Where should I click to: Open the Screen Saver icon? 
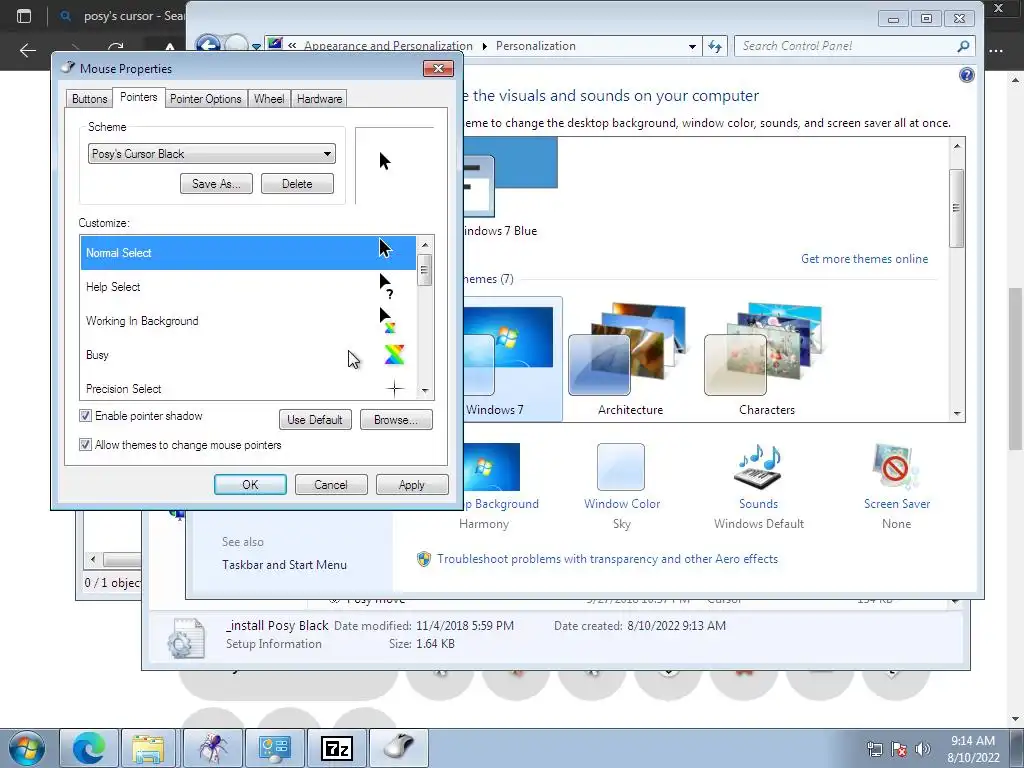tap(895, 466)
